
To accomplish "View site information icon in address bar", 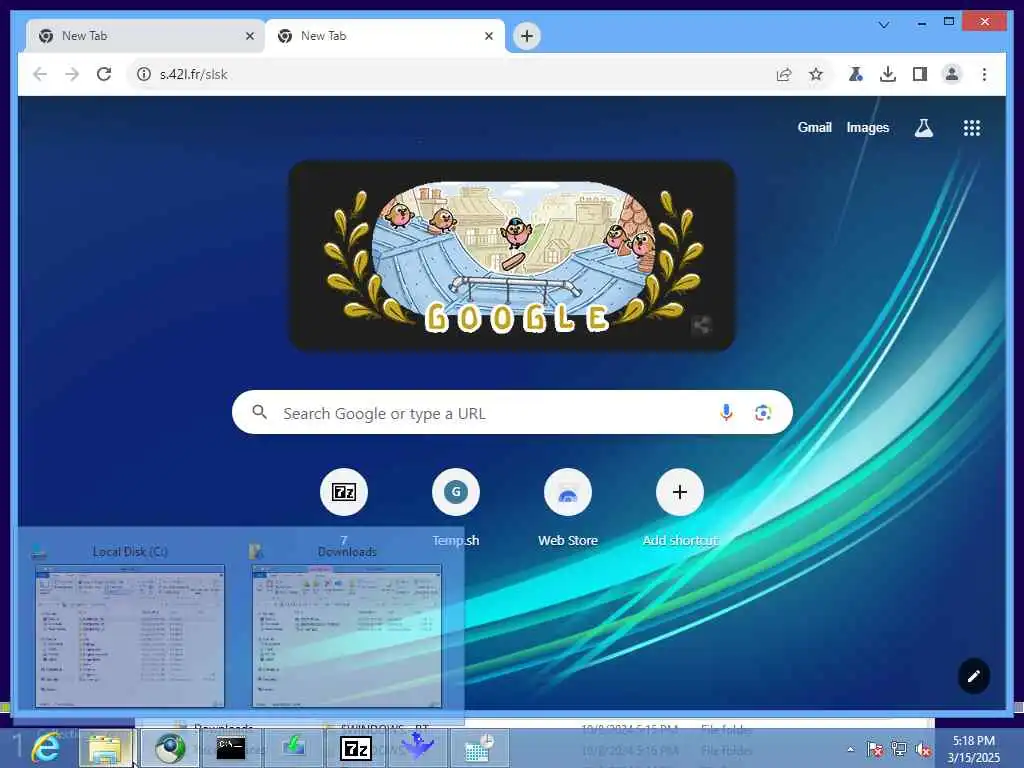I will point(144,74).
